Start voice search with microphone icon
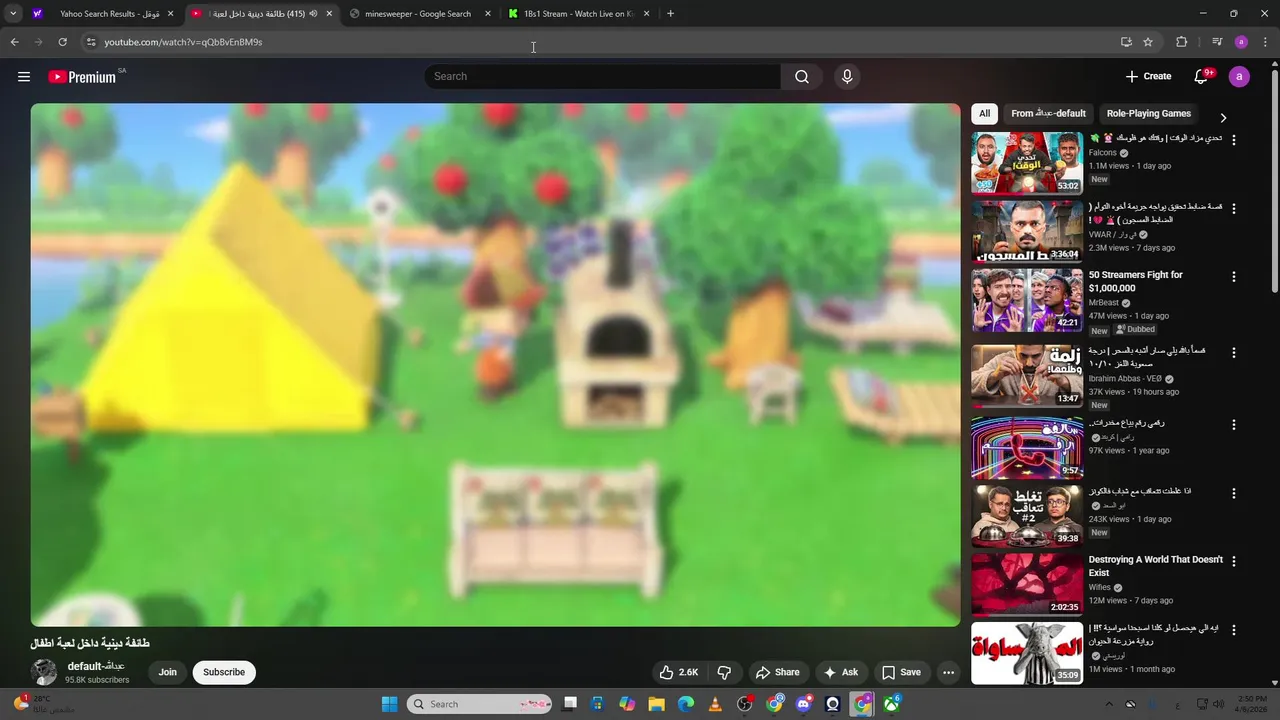Screen dimensions: 1280x720 pyautogui.click(x=847, y=77)
